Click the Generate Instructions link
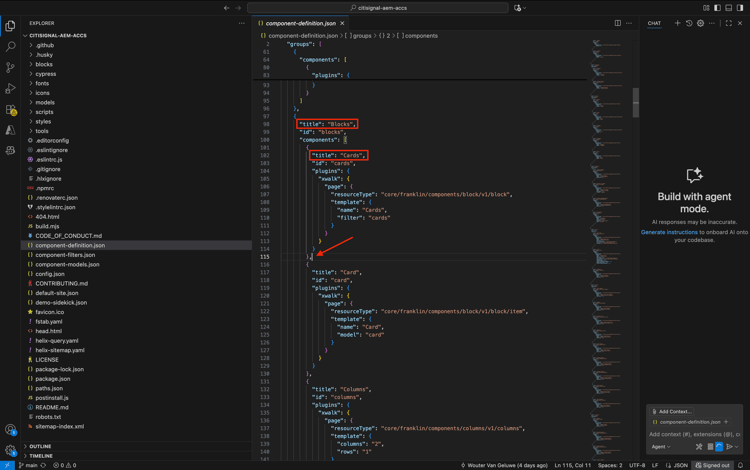750x470 pixels. coord(669,232)
